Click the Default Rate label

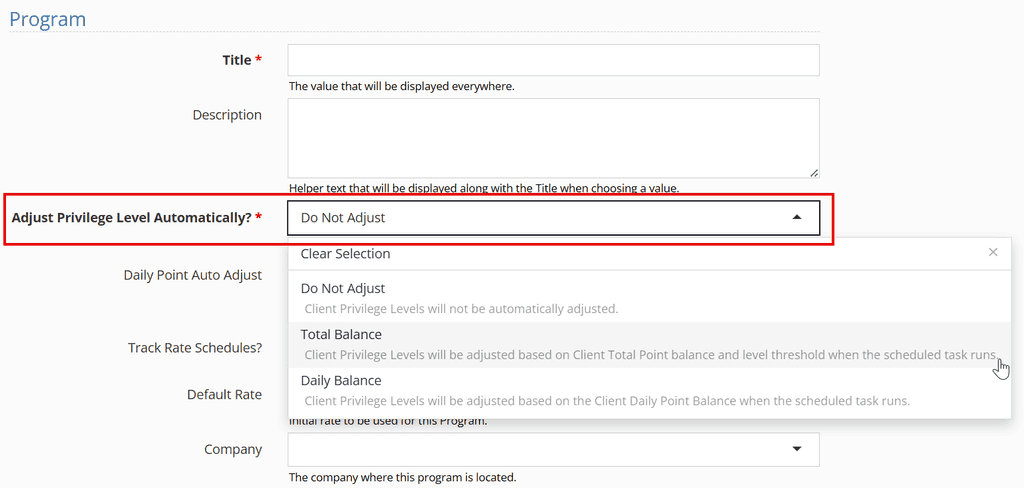pos(225,395)
